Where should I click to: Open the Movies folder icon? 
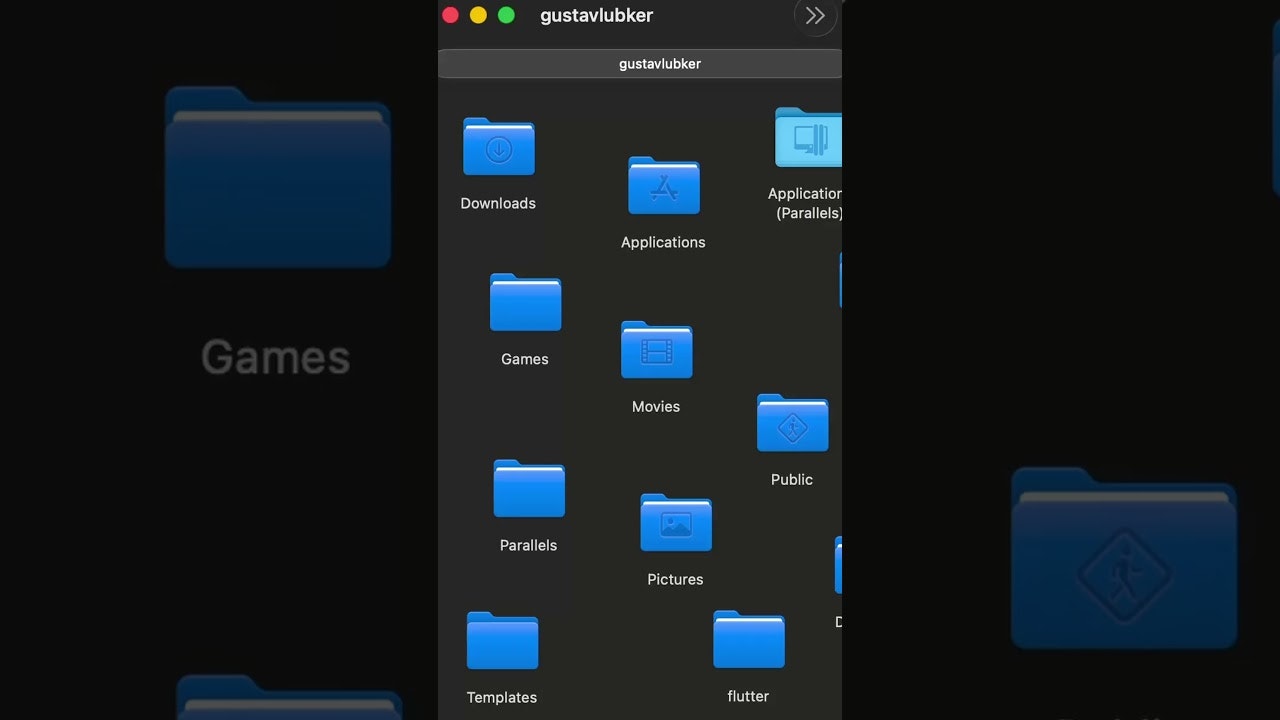click(x=656, y=350)
